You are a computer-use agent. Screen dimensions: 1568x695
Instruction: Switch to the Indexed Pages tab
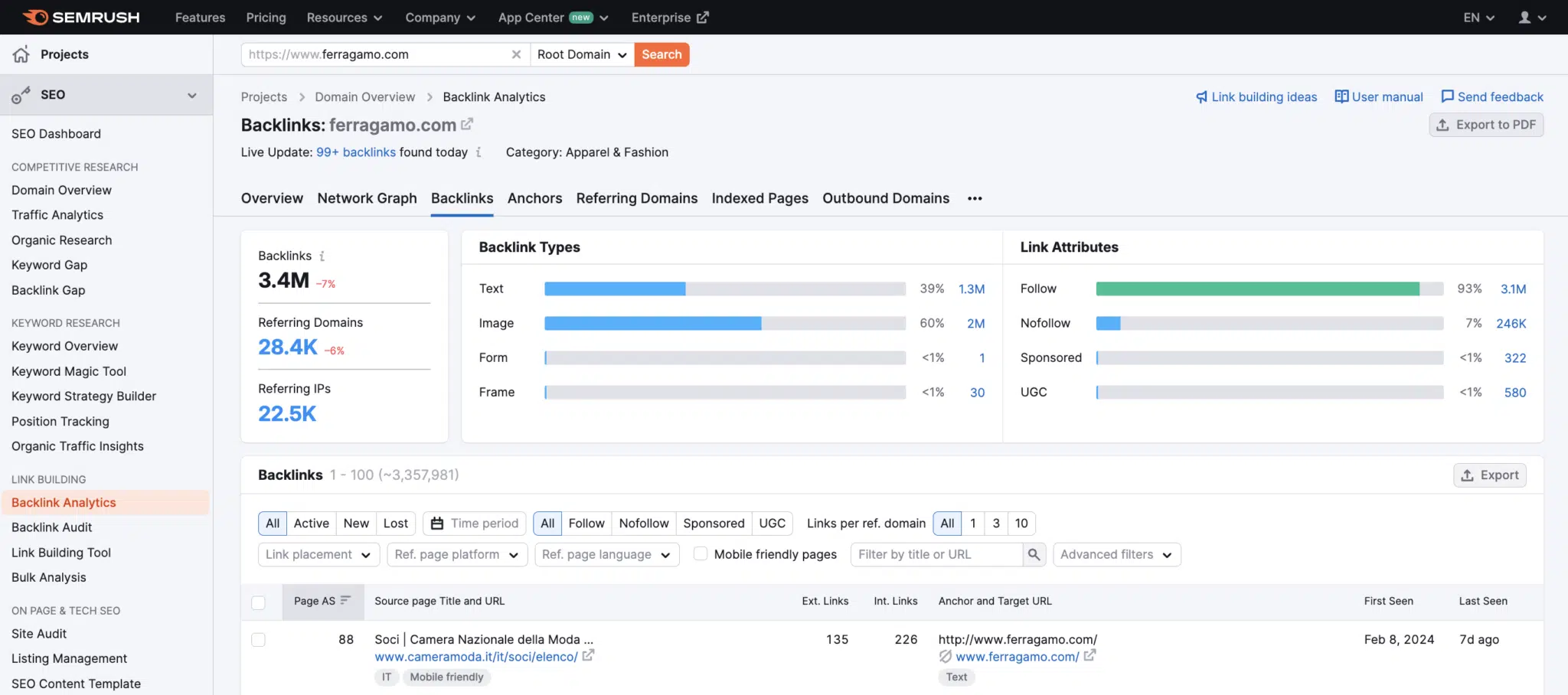pos(759,198)
